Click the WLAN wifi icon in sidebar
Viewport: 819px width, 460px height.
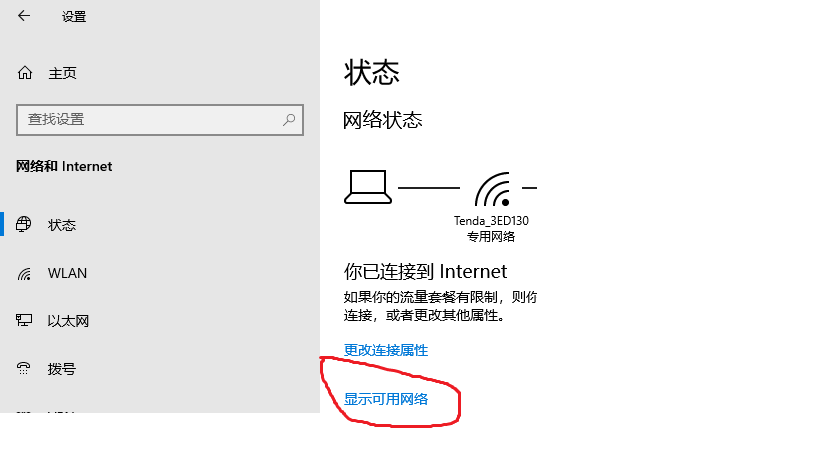pyautogui.click(x=24, y=274)
